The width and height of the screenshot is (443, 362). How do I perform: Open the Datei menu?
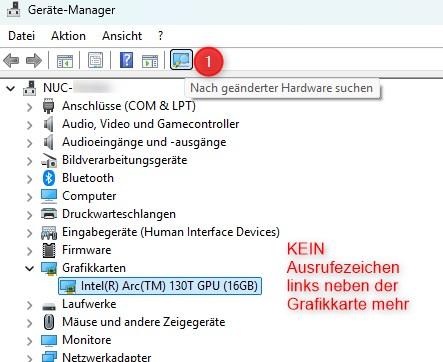pyautogui.click(x=21, y=36)
